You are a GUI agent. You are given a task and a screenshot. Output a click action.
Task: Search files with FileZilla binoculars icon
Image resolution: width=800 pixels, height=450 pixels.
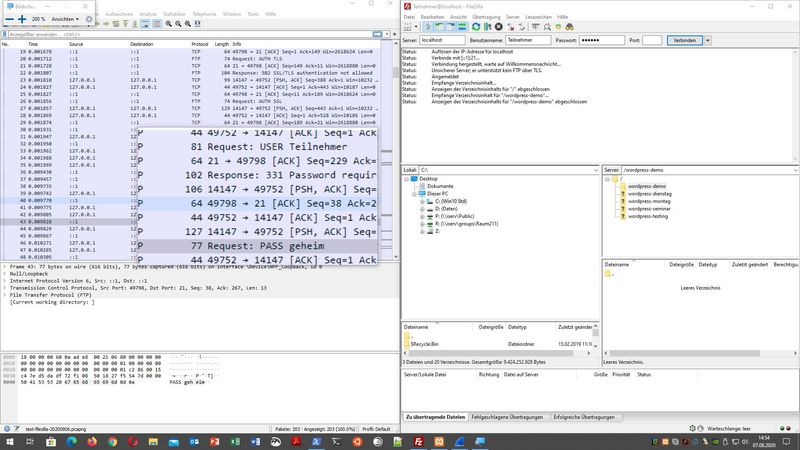[569, 27]
